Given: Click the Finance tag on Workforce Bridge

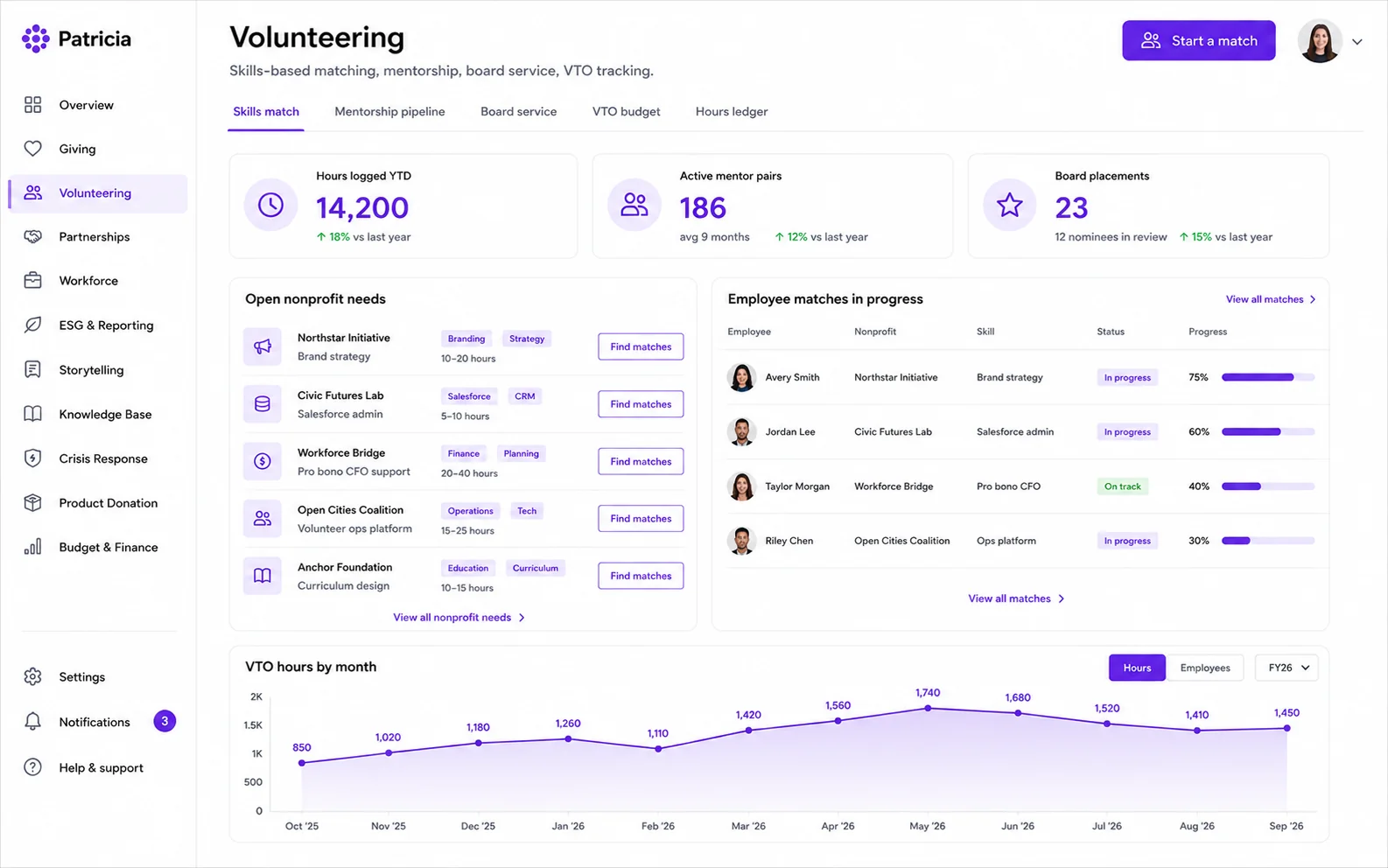Looking at the screenshot, I should (464, 453).
